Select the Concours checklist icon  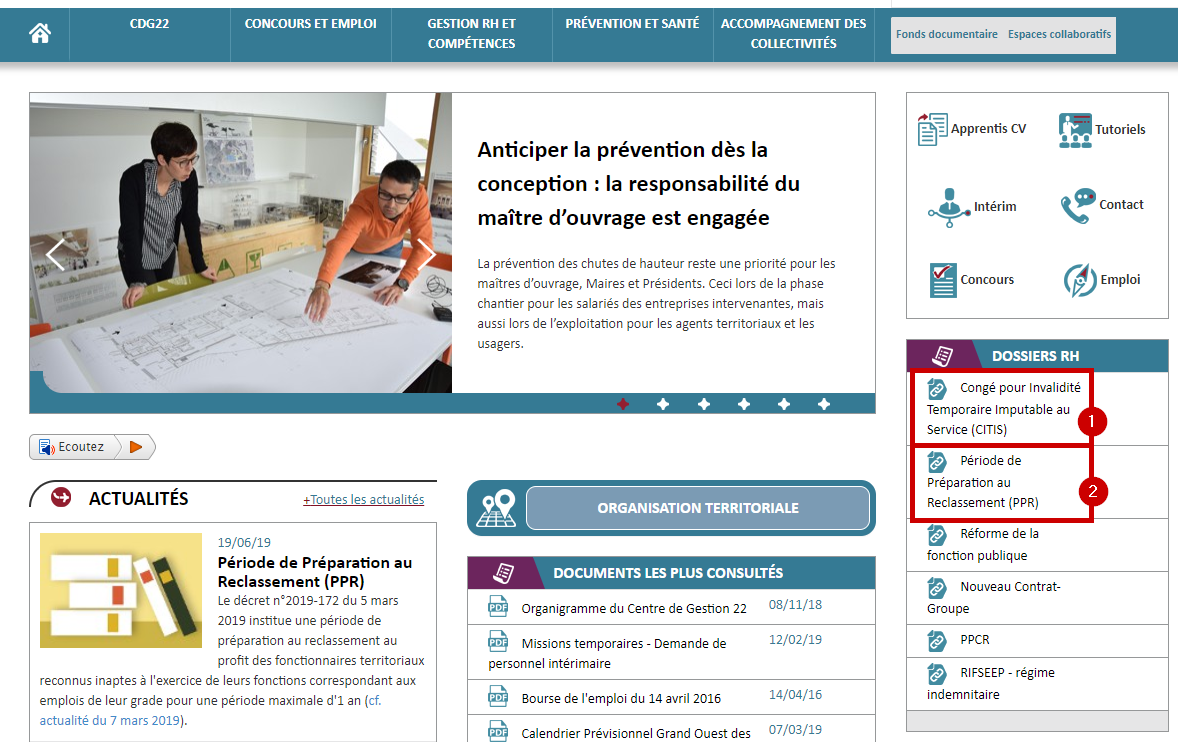click(942, 280)
